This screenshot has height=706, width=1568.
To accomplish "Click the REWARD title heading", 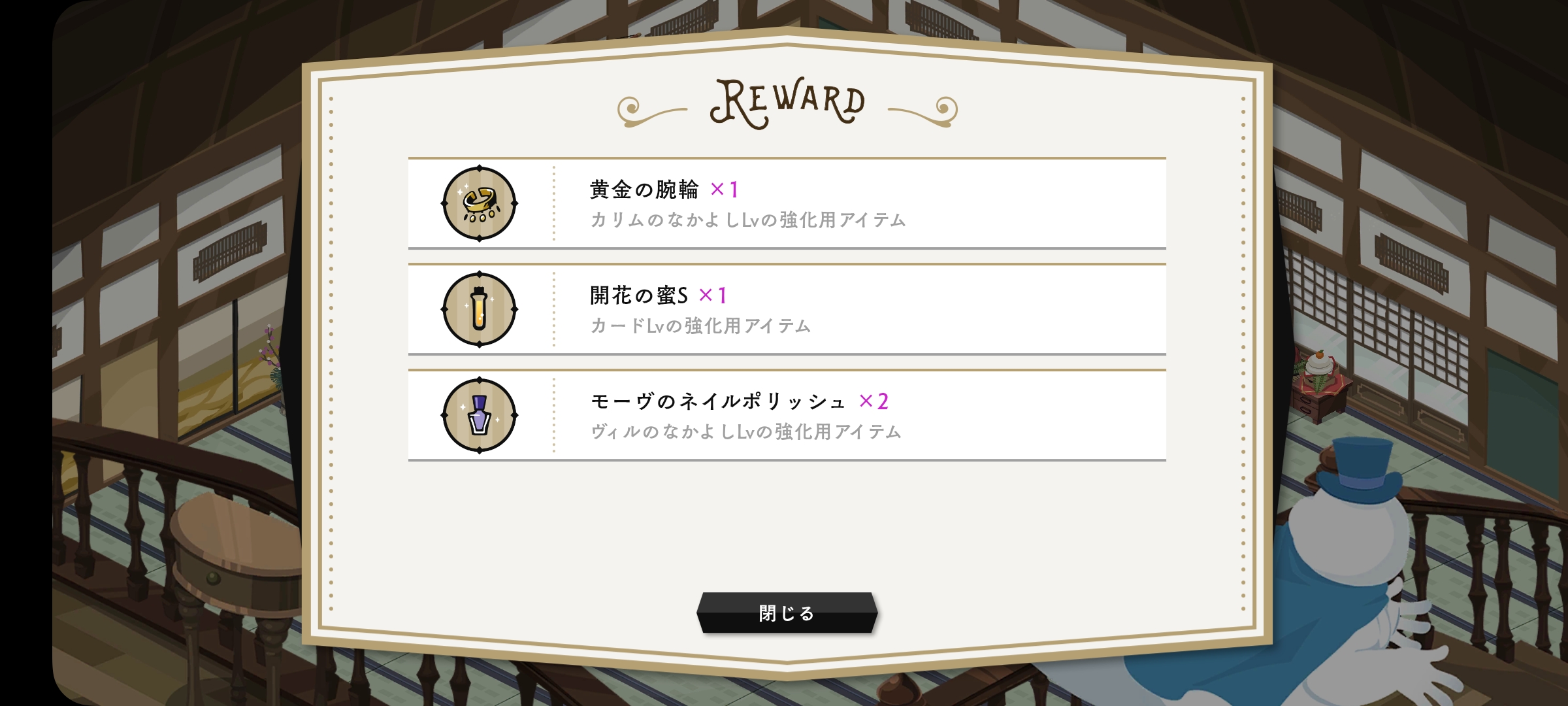I will (x=787, y=103).
